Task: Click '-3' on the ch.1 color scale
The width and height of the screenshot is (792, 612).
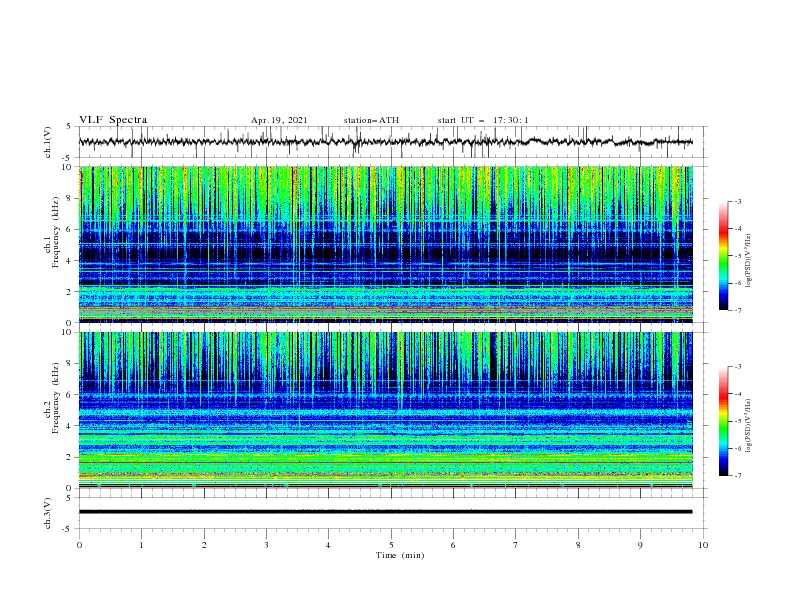Action: click(737, 201)
